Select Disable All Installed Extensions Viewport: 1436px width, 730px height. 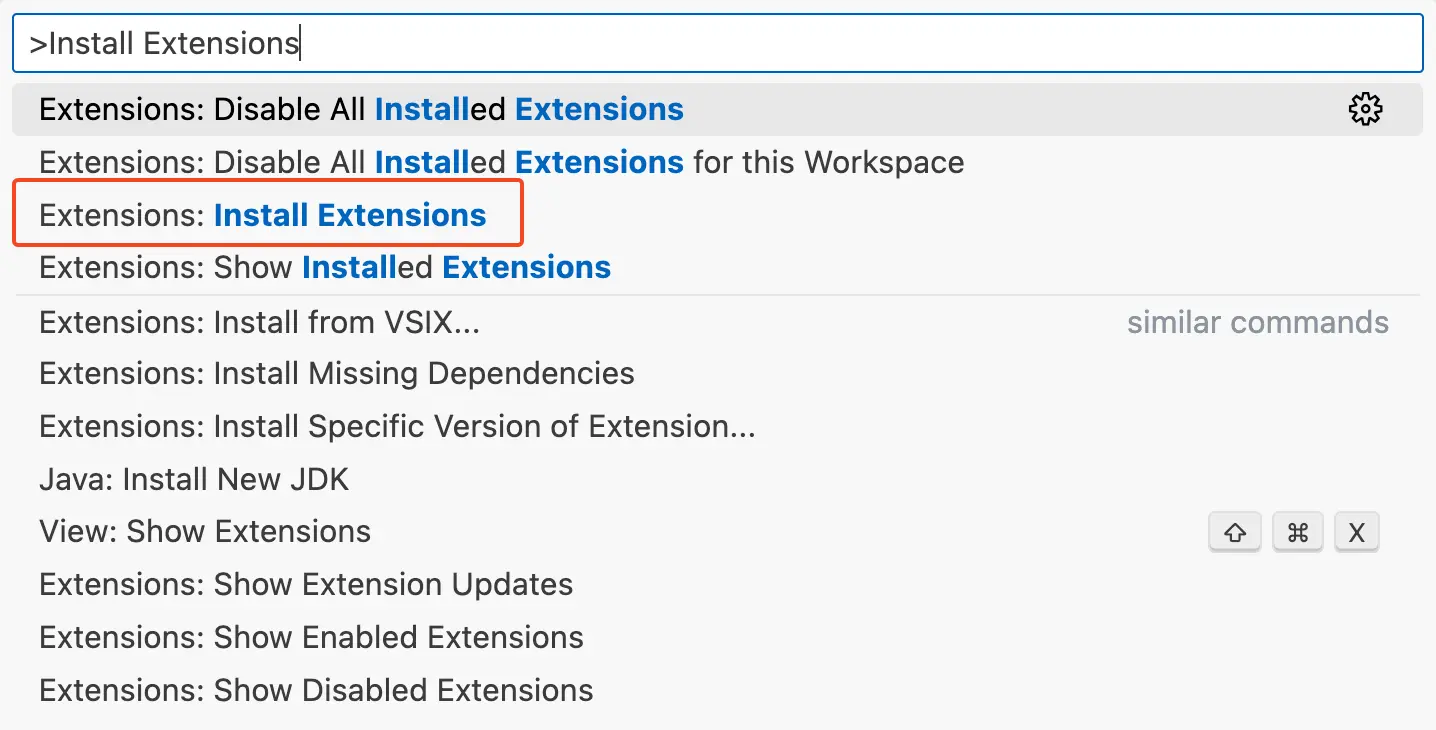pos(361,109)
